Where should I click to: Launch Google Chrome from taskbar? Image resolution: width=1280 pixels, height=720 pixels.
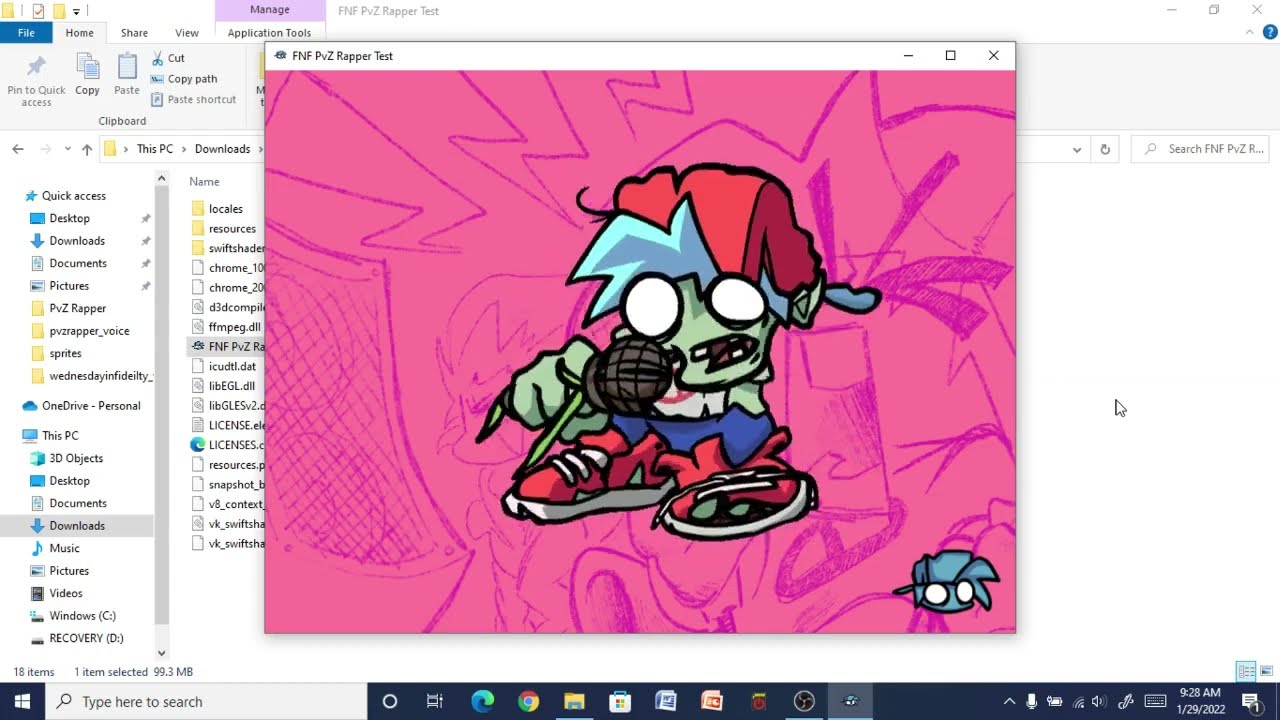point(528,701)
